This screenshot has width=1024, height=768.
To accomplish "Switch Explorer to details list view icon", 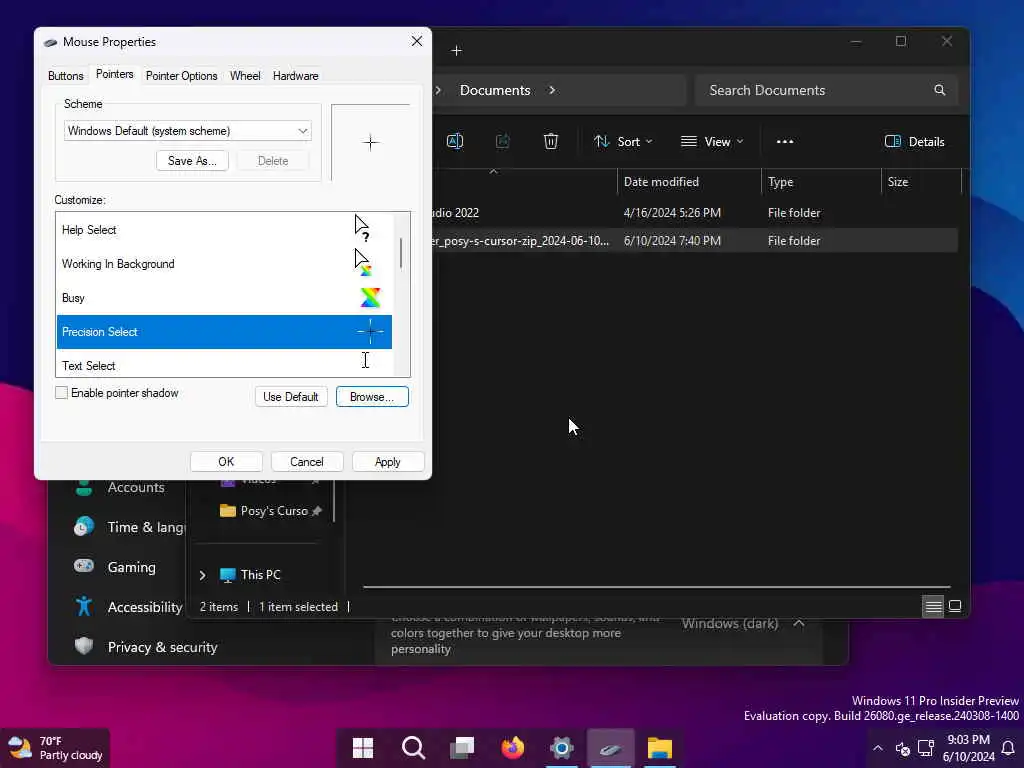I will click(x=933, y=607).
